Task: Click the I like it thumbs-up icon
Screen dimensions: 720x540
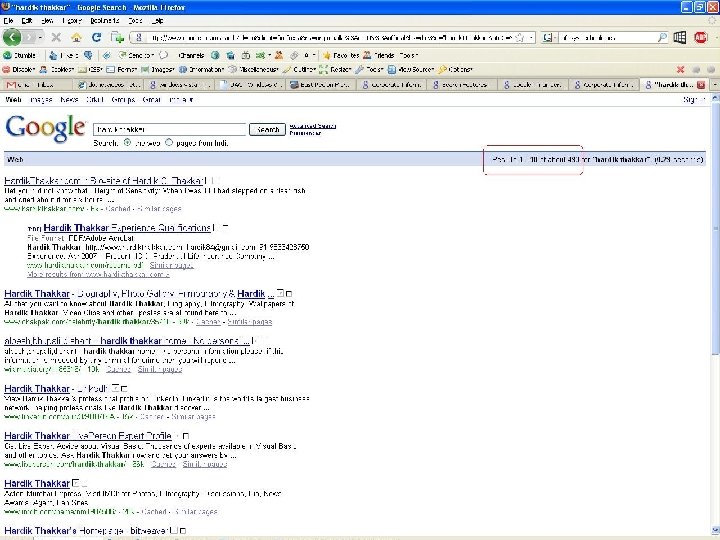Action: coord(53,56)
